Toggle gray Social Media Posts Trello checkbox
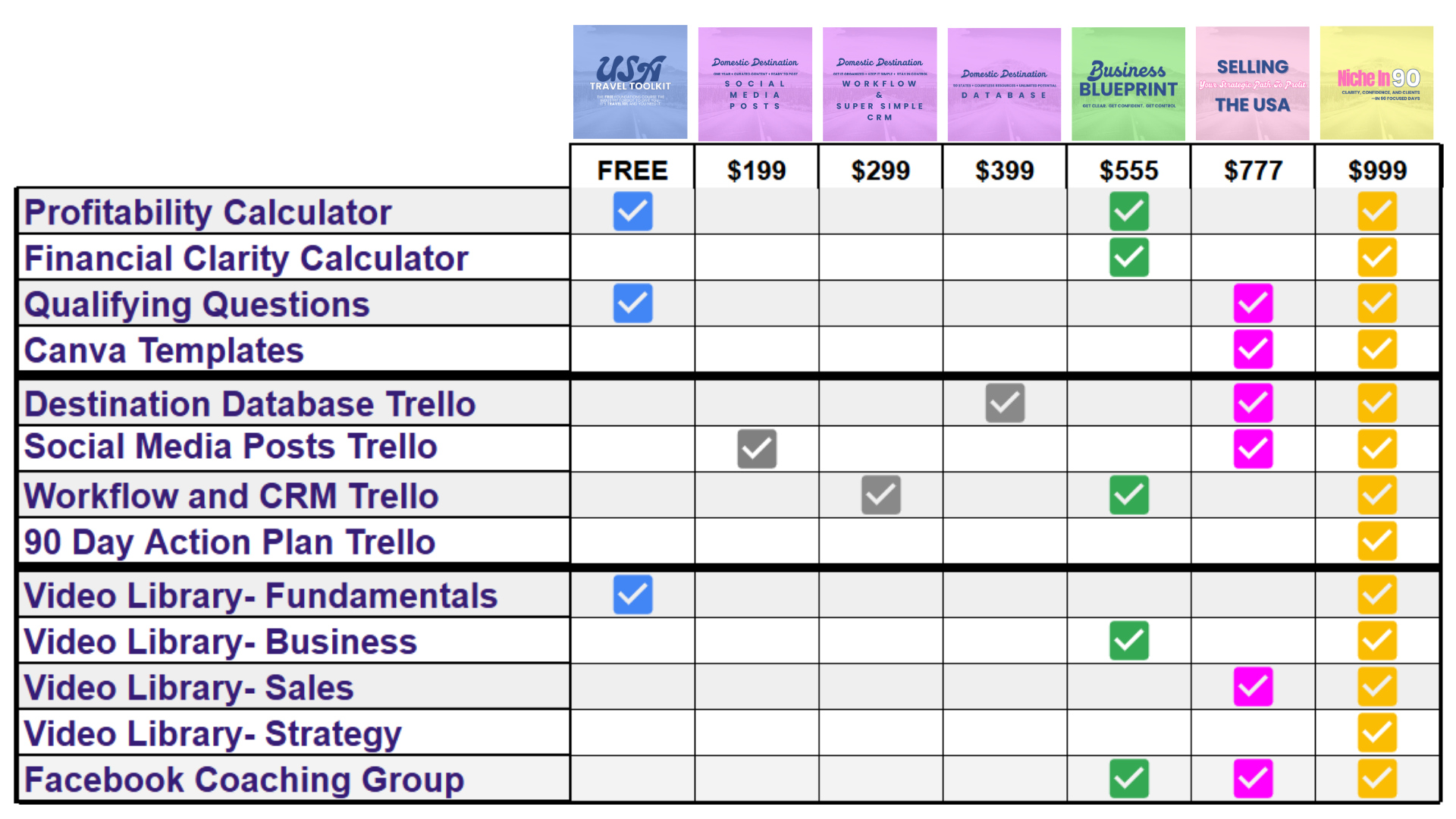Image resolution: width=1456 pixels, height=819 pixels. (x=757, y=449)
